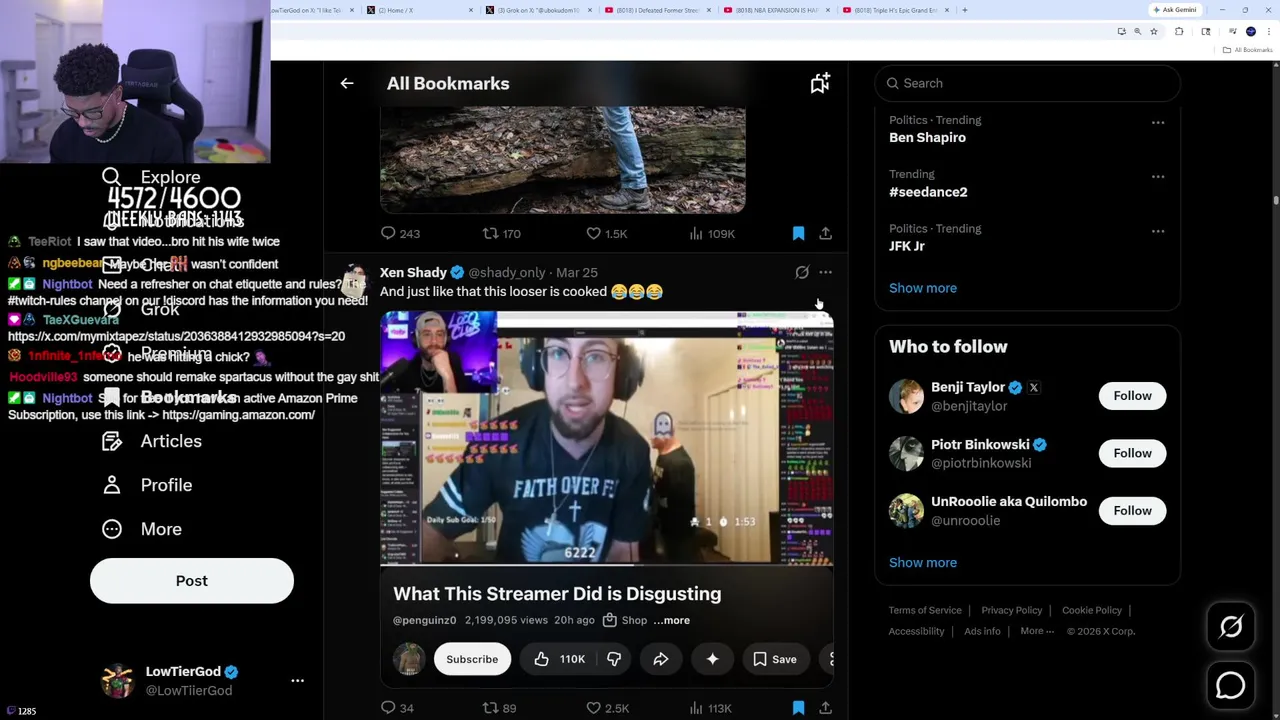Open more options on Xen Shady post
Image resolution: width=1280 pixels, height=720 pixels.
(x=826, y=272)
